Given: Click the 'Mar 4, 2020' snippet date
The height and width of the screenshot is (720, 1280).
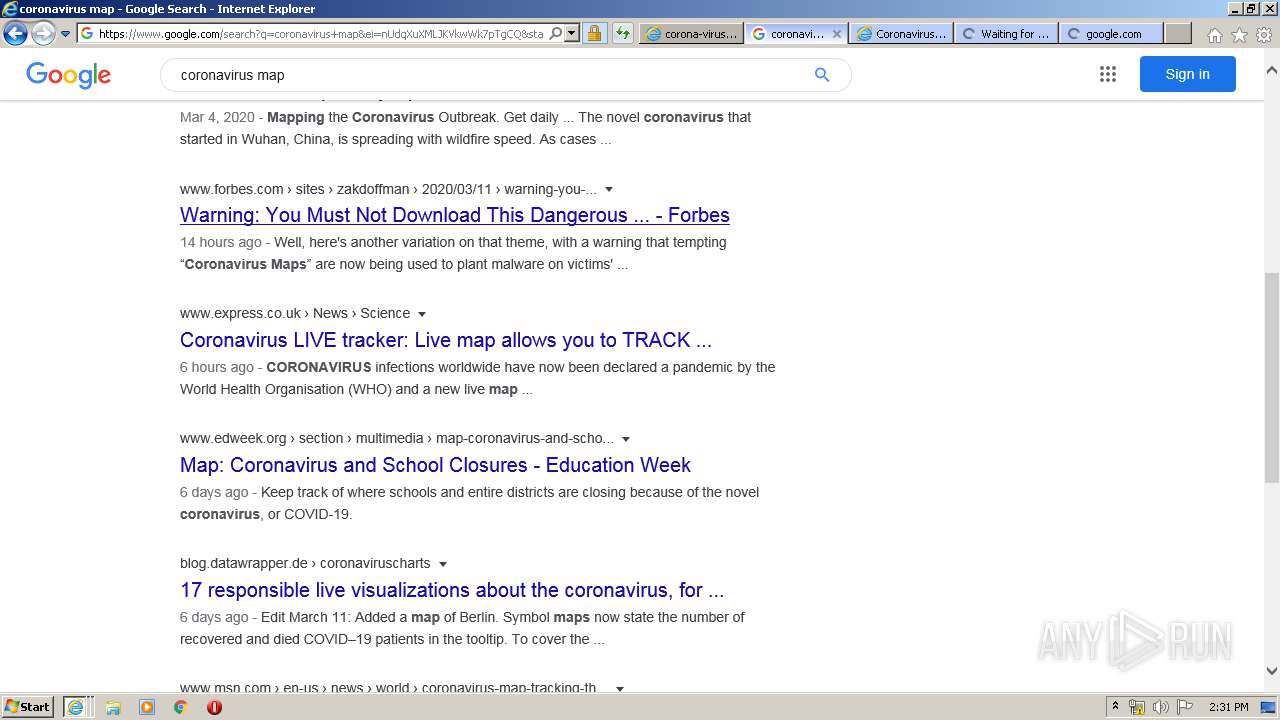Looking at the screenshot, I should (217, 117).
